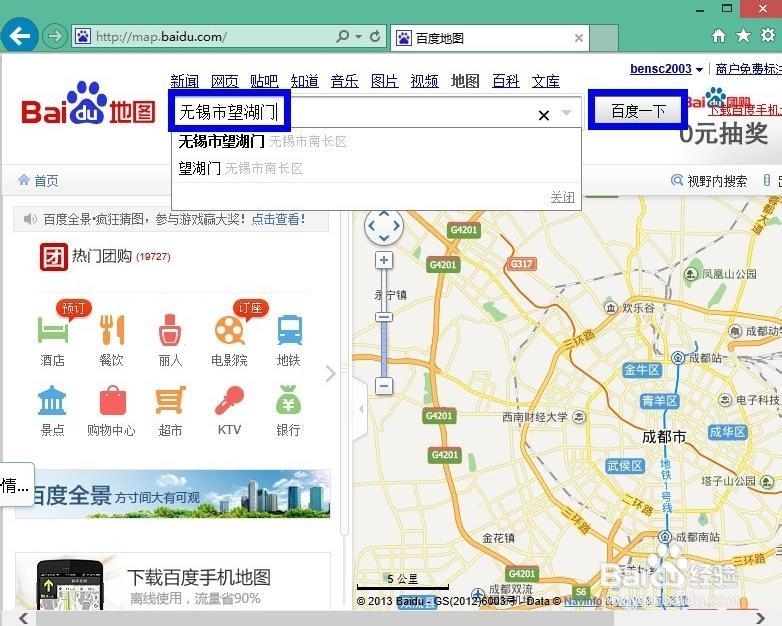
Task: Click the 武侯区 district label
Action: click(625, 466)
